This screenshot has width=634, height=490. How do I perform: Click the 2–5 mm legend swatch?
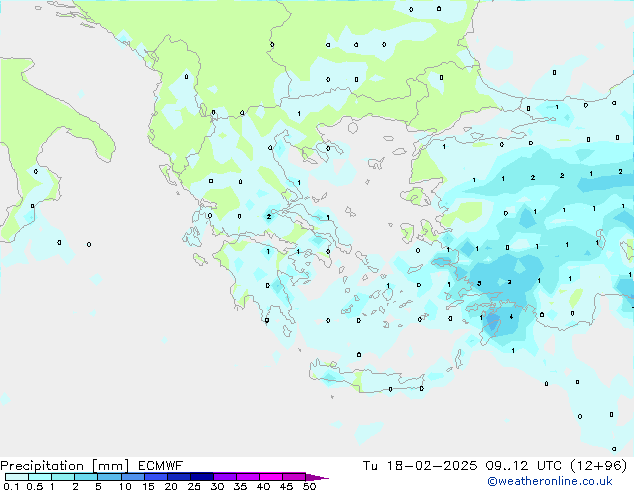pyautogui.click(x=86, y=477)
